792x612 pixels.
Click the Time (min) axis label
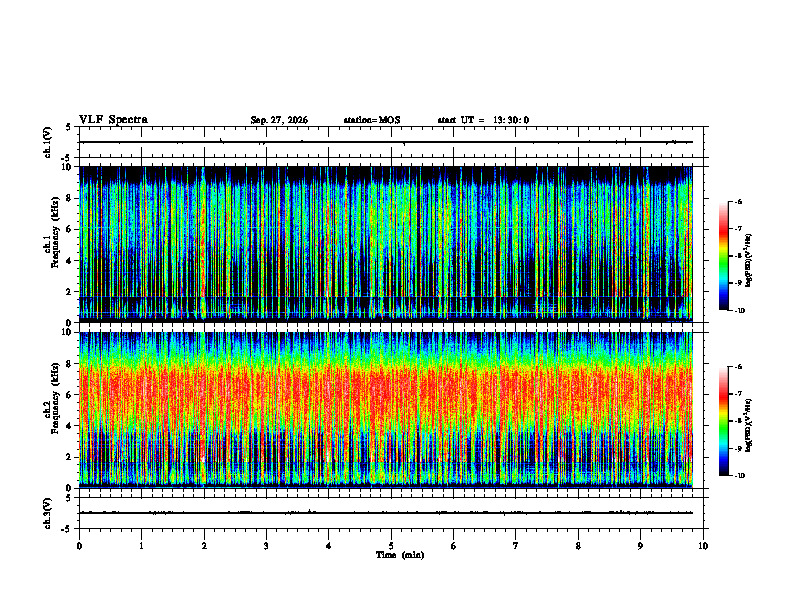tap(400, 555)
